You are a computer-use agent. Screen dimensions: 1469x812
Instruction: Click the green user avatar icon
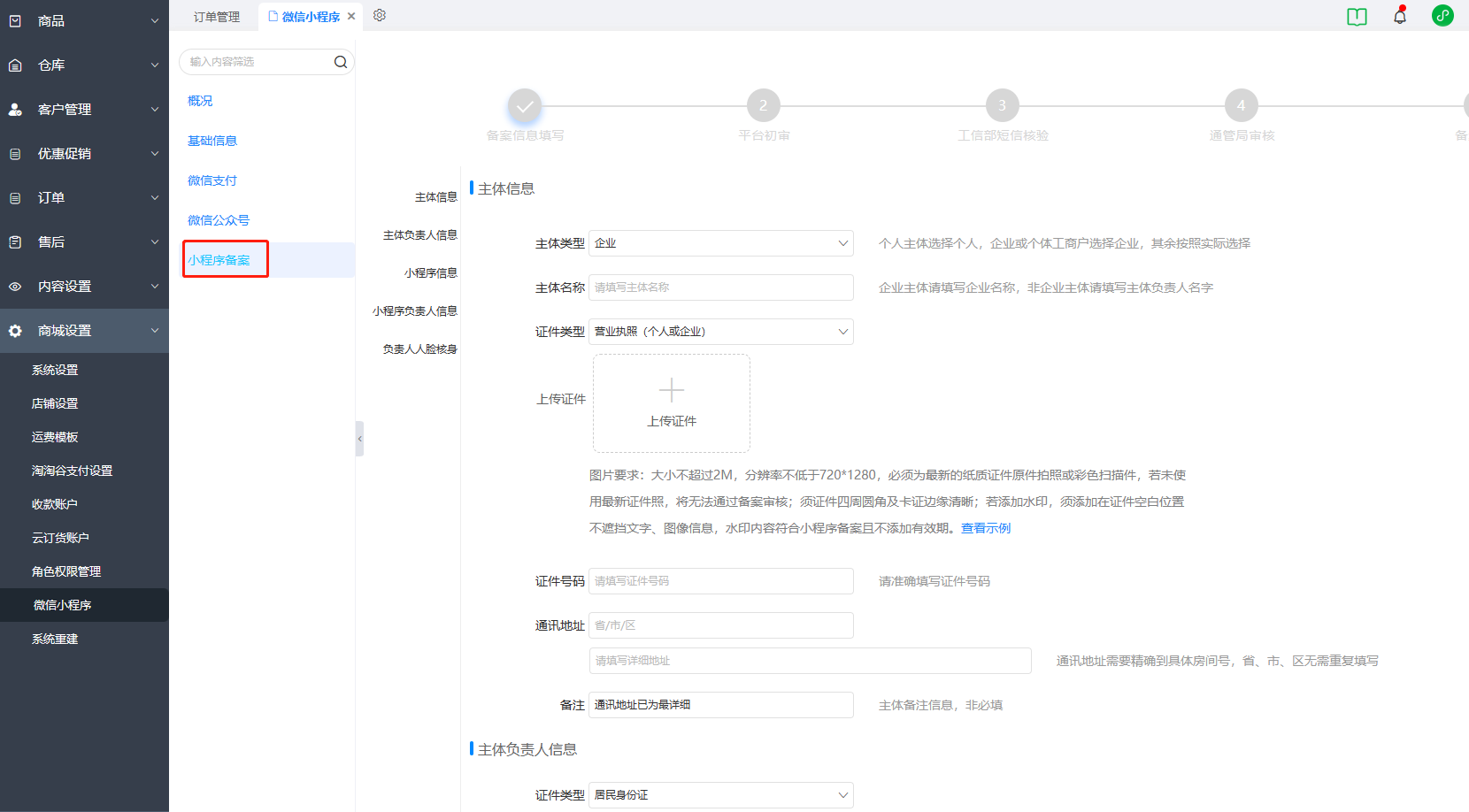coord(1442,15)
